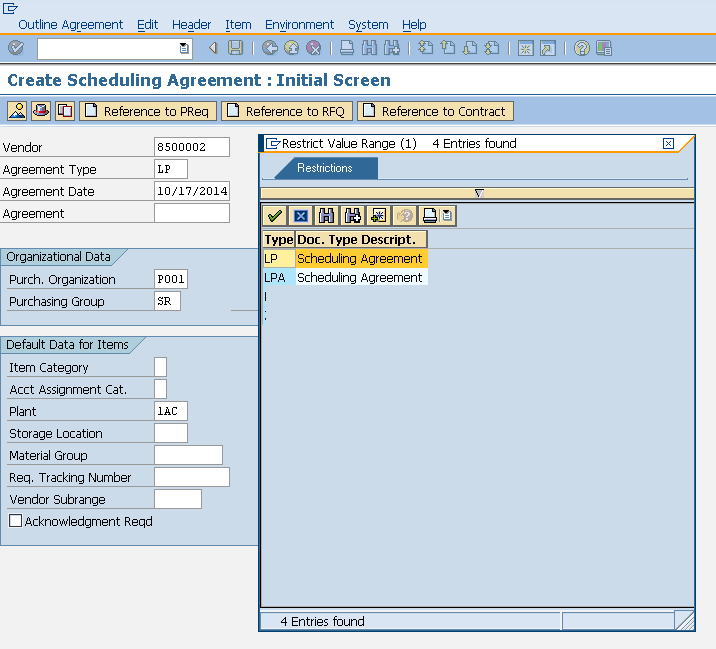Click the Type column header

pyautogui.click(x=279, y=239)
